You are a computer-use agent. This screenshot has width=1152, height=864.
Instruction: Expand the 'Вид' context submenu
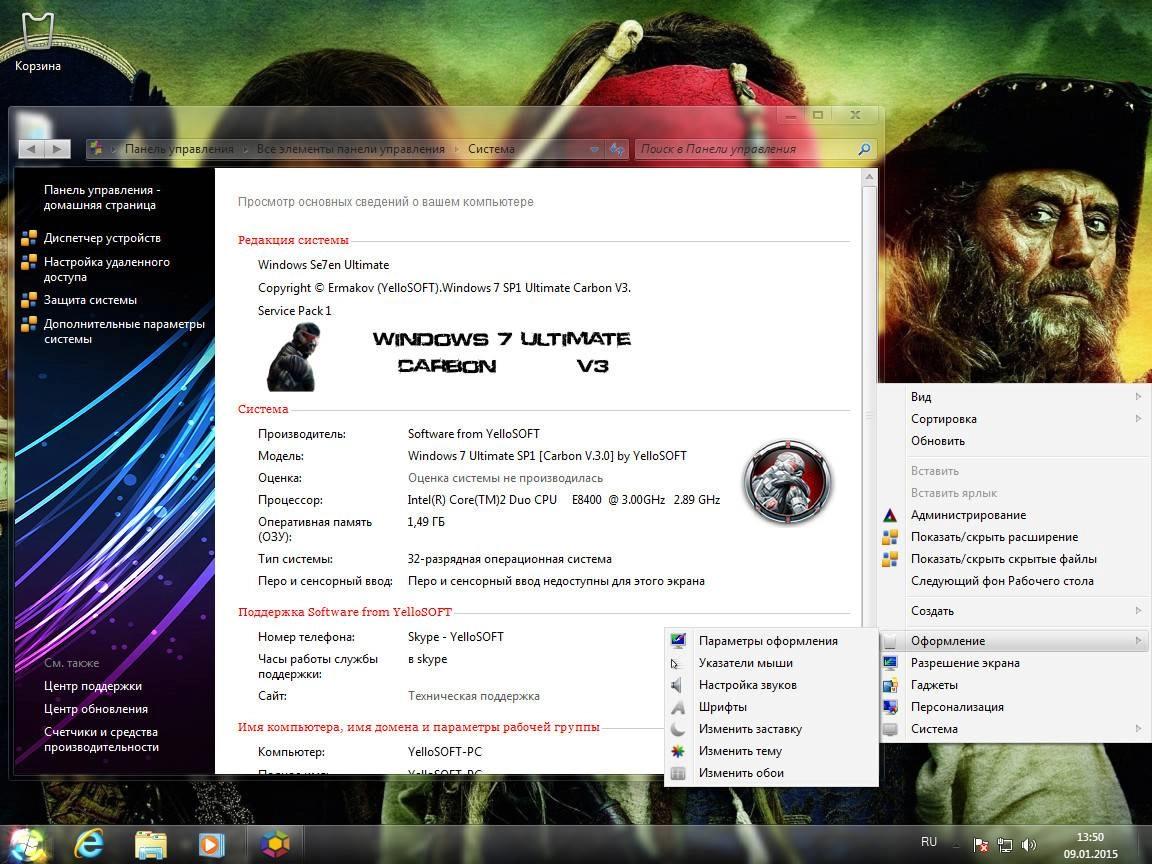click(1014, 397)
